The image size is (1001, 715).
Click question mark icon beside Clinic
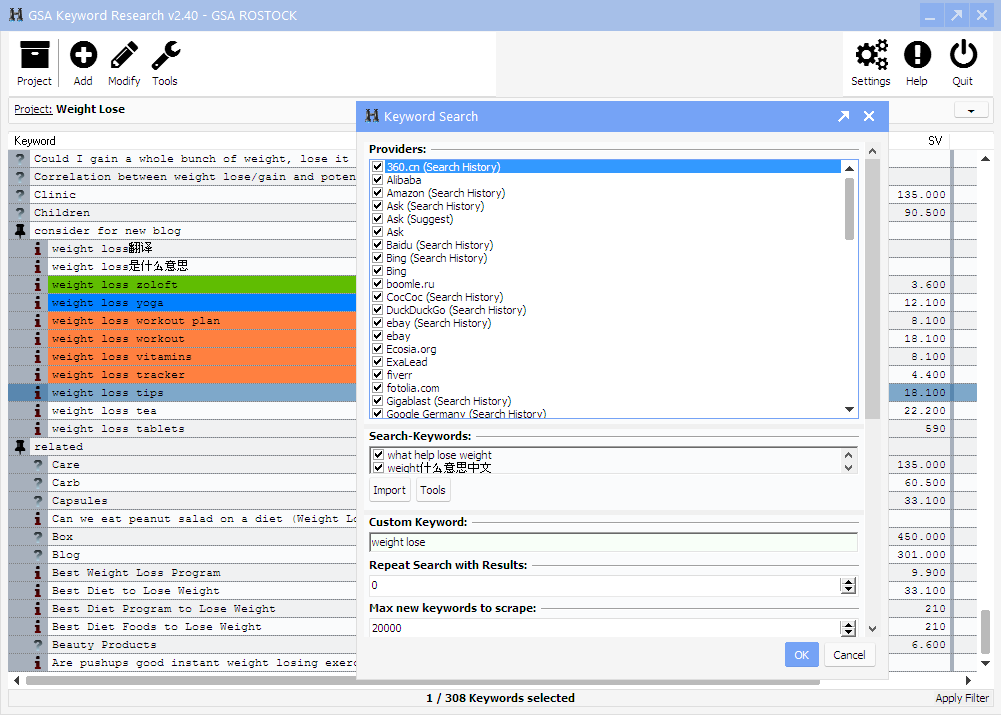click(x=20, y=195)
